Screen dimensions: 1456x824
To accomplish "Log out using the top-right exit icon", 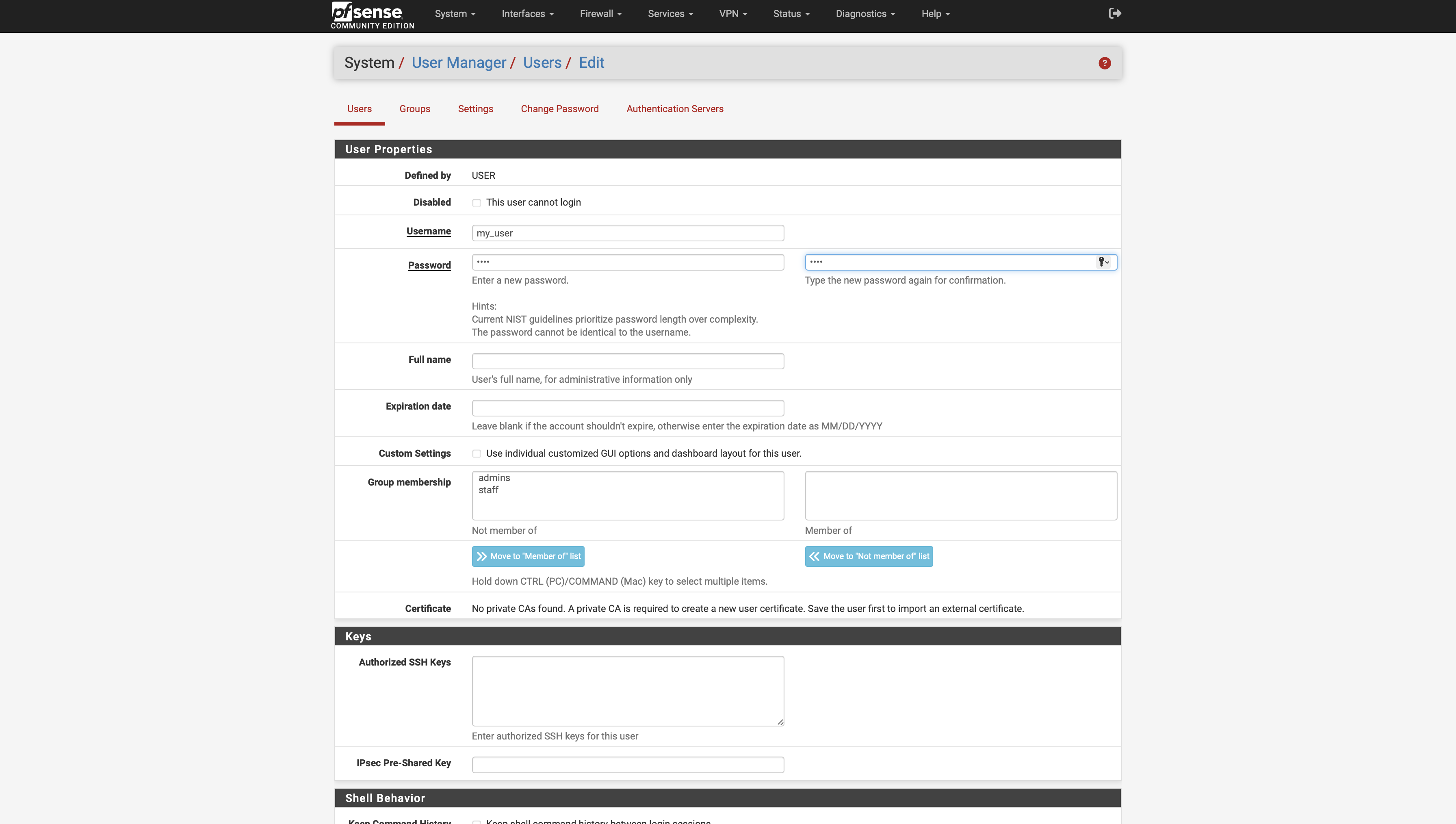I will [x=1114, y=13].
